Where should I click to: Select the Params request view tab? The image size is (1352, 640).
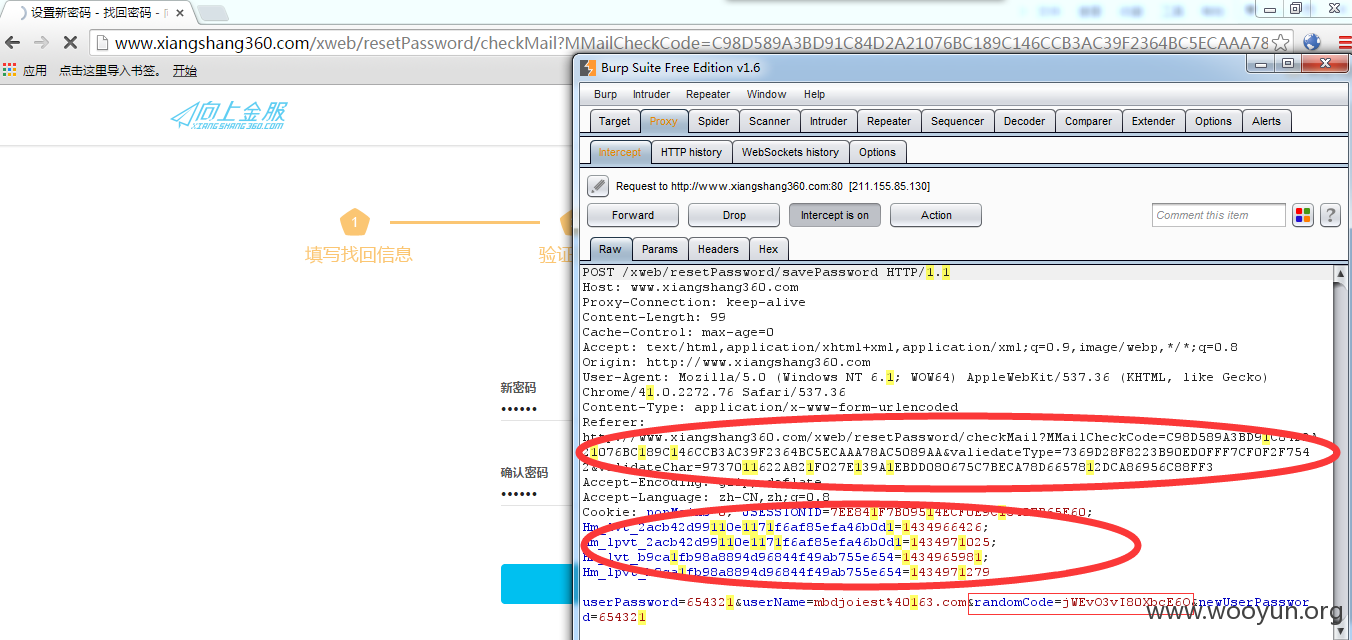(x=659, y=249)
